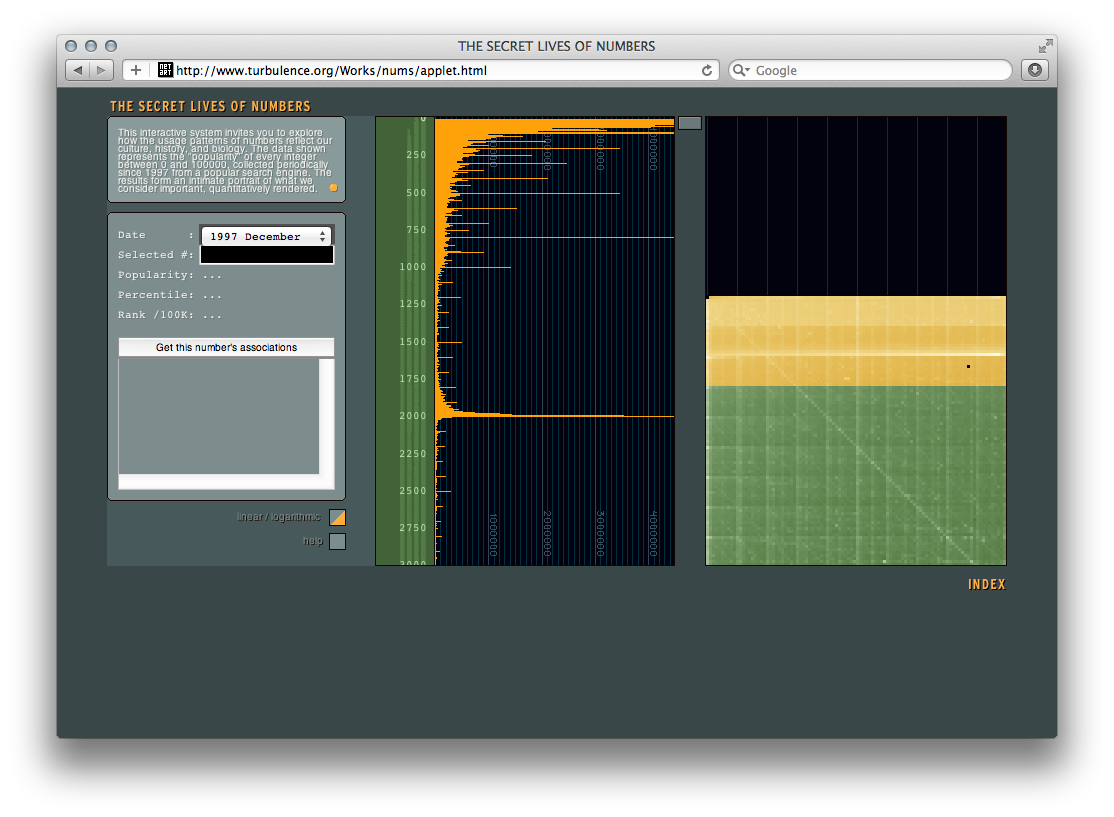Screen dimensions: 1114x817
Task: Click the Selected # input field
Action: tap(267, 255)
